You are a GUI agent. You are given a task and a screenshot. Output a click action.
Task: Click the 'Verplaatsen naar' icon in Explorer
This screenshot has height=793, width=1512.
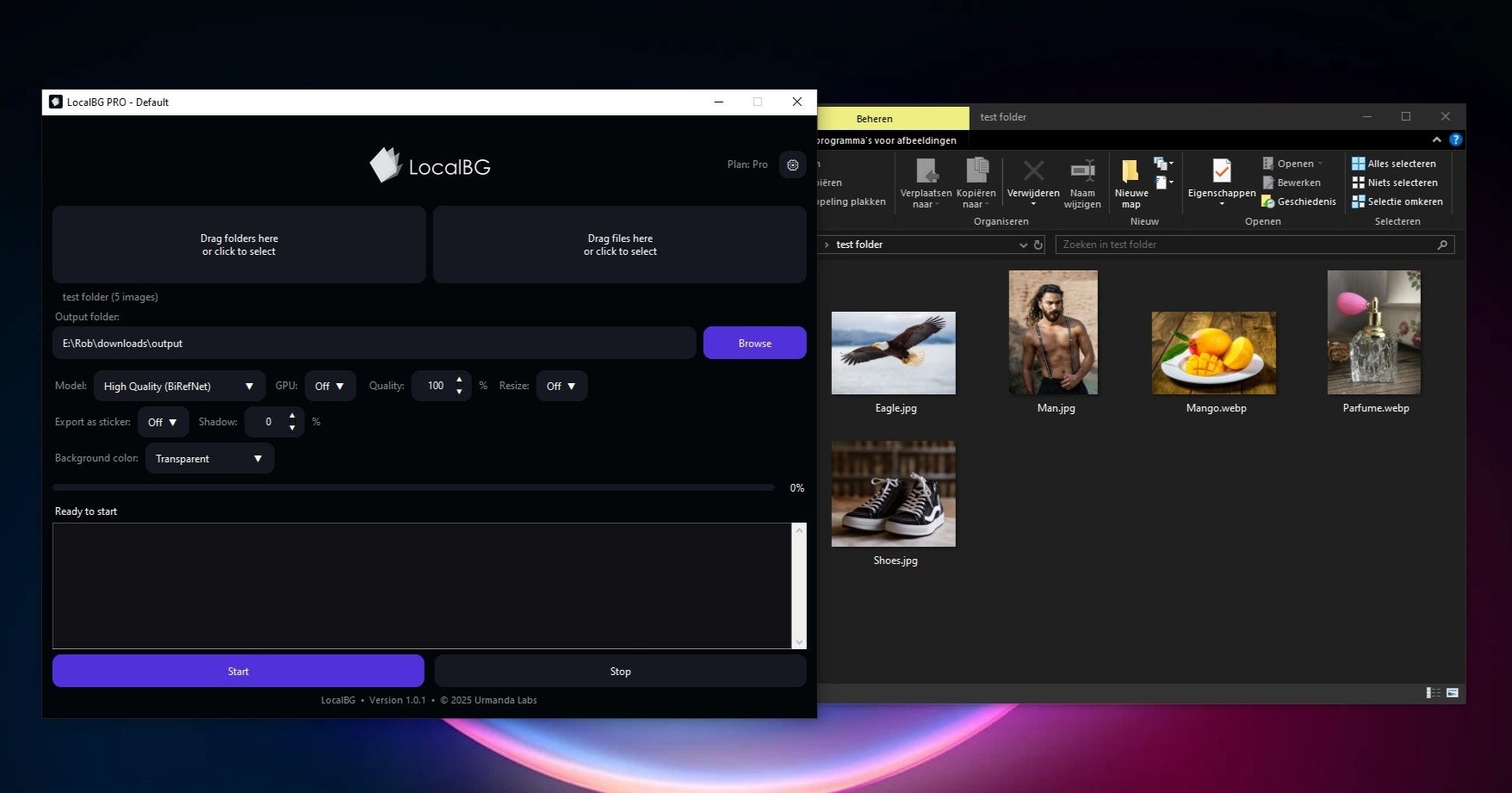point(926,170)
